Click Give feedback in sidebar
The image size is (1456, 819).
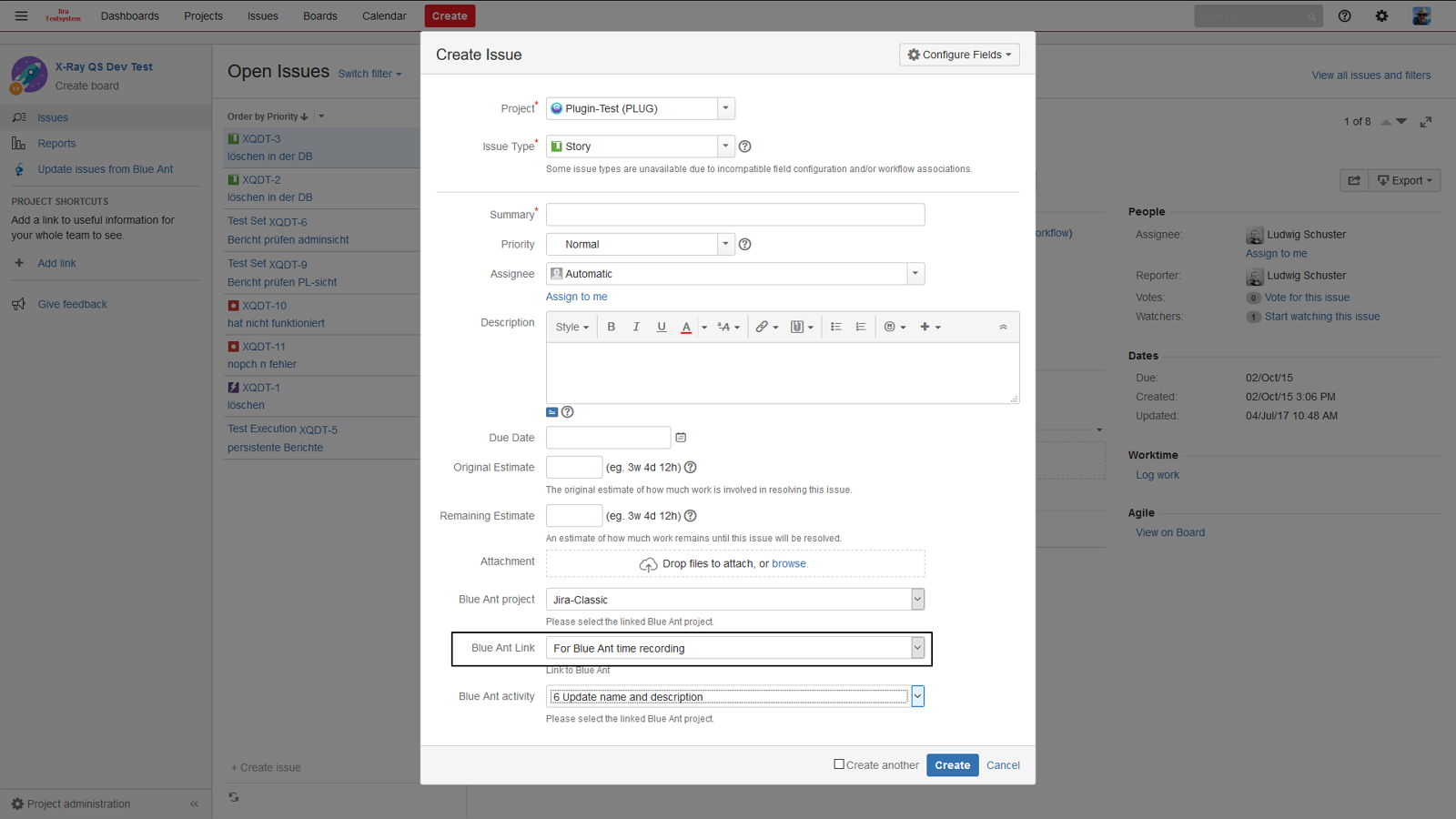click(73, 304)
